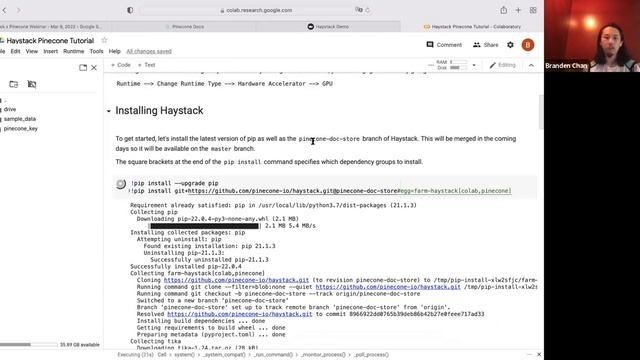
Task: Click the RAM Disk usage indicator
Action: click(x=452, y=65)
